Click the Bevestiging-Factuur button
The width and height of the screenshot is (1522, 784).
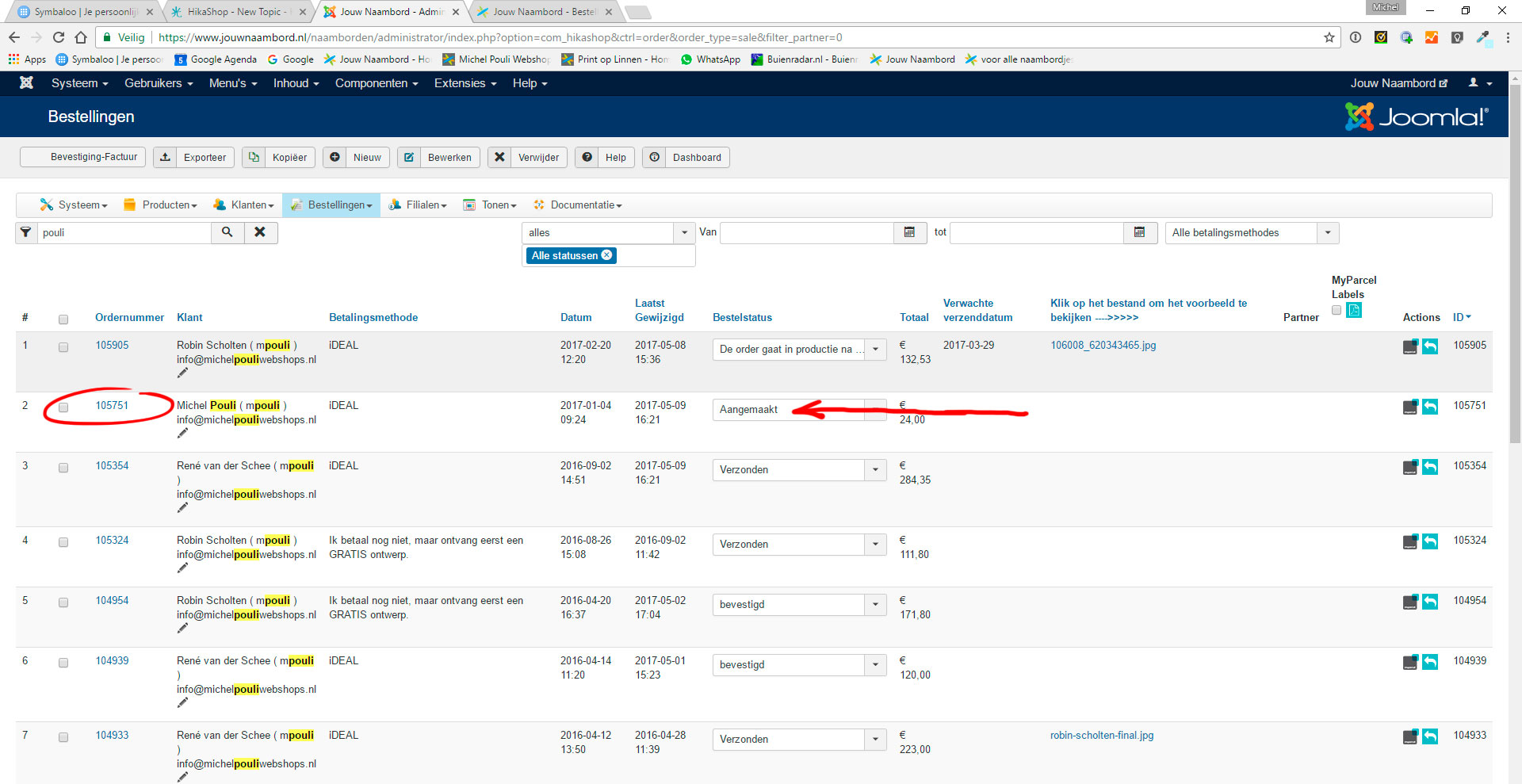83,157
